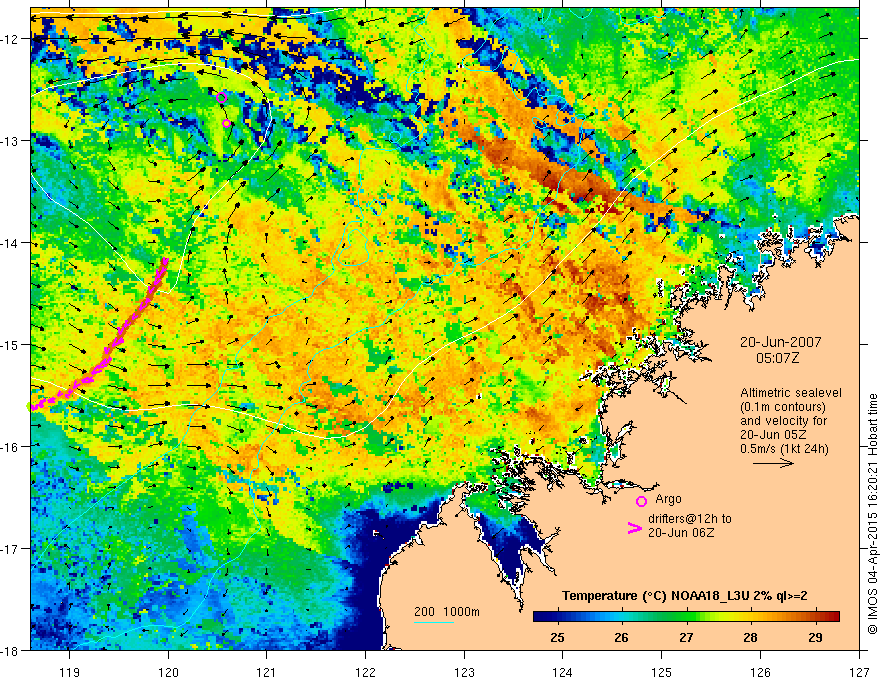The image size is (880, 680).
Task: Click the (0.1m contours) text
Action: (783, 407)
